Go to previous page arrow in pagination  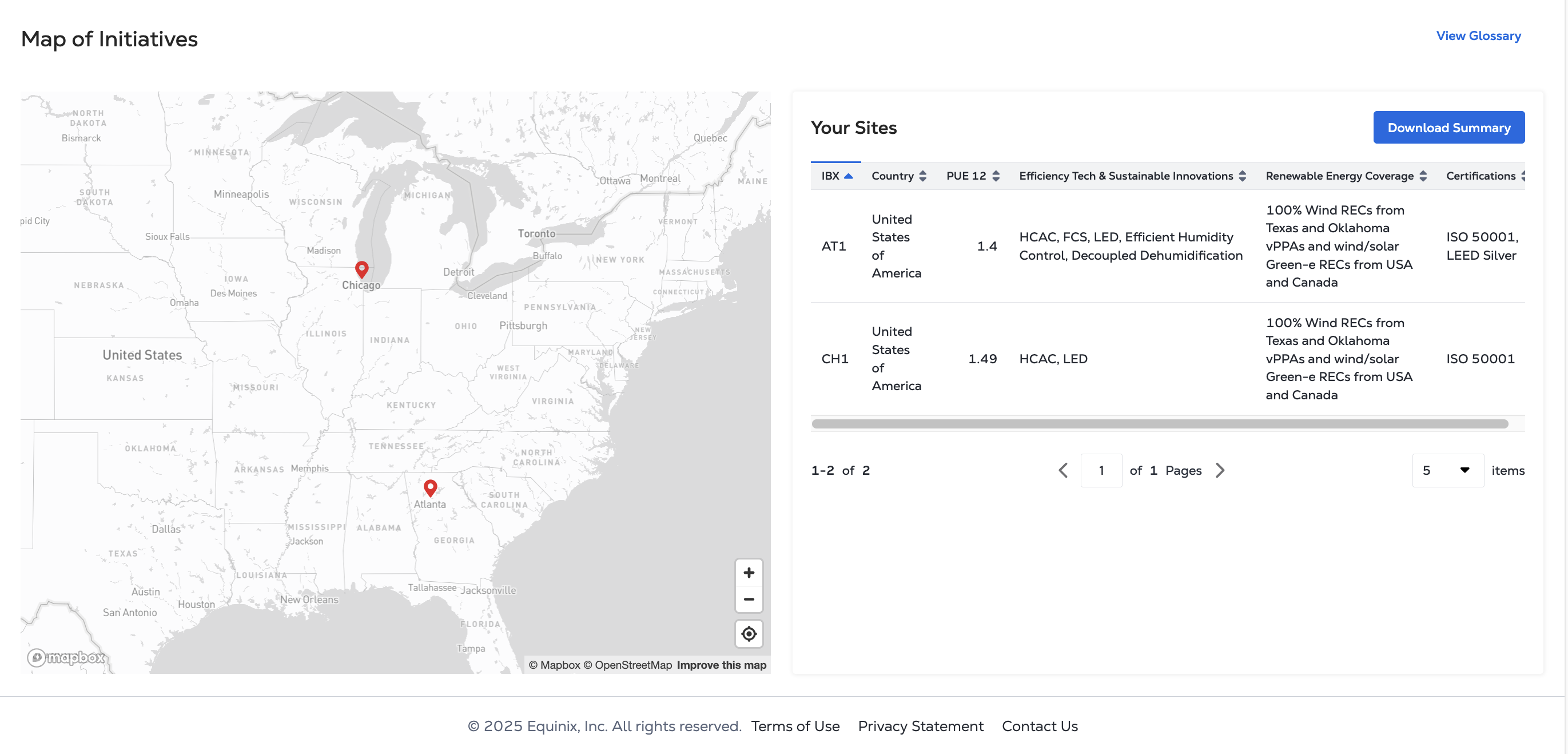pyautogui.click(x=1063, y=470)
